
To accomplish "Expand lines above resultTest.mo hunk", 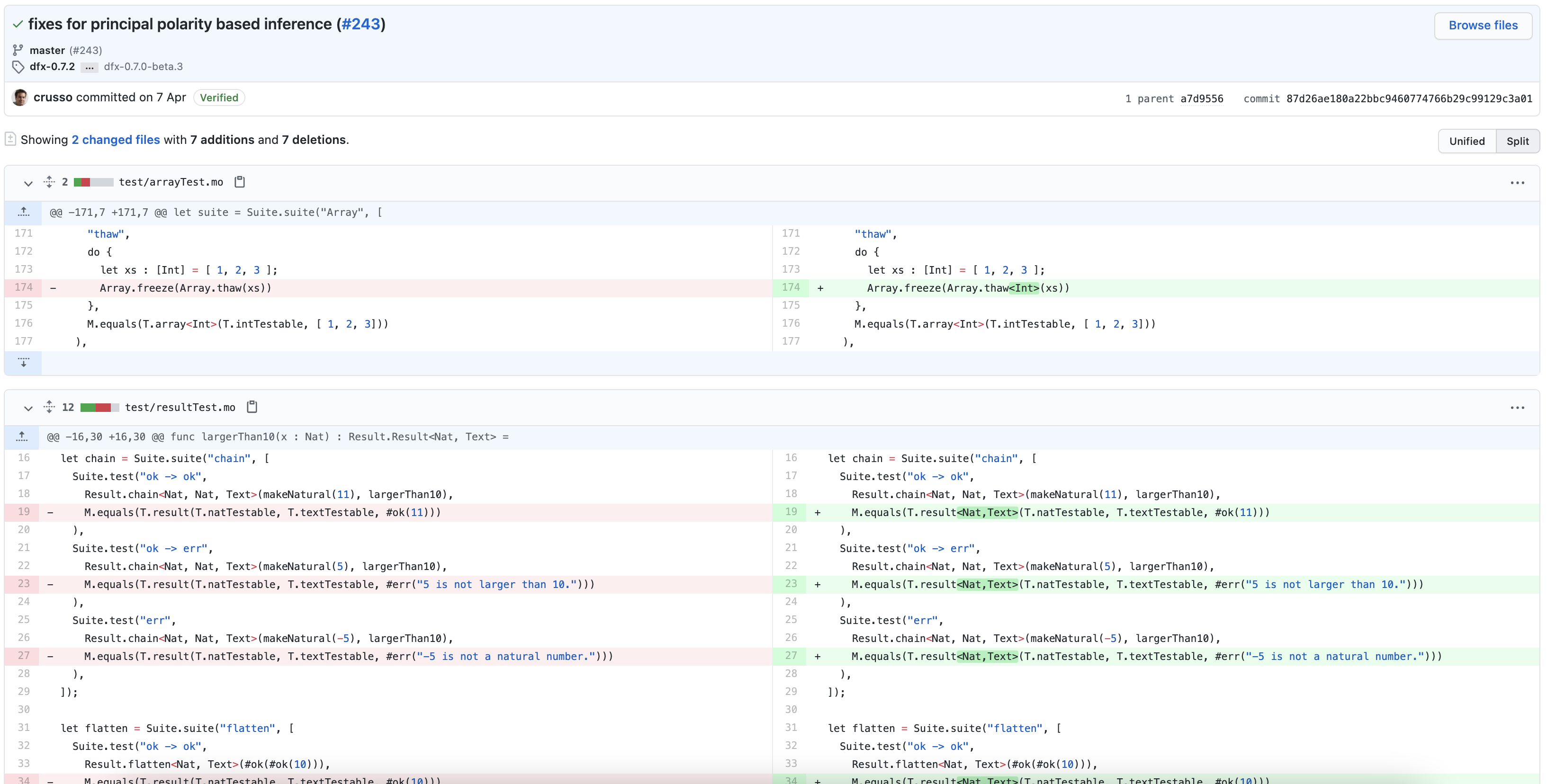I will [22, 437].
